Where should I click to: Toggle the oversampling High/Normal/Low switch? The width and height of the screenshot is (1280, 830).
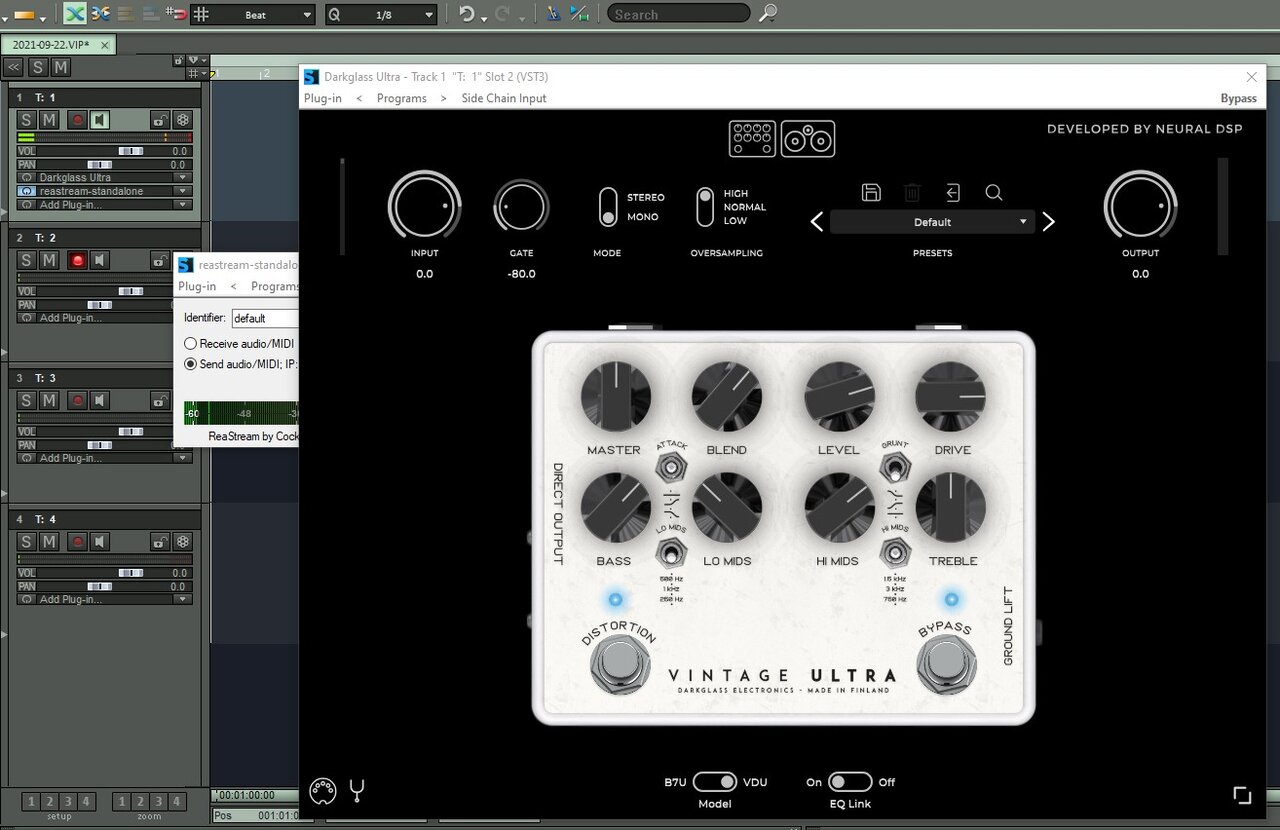[x=705, y=207]
